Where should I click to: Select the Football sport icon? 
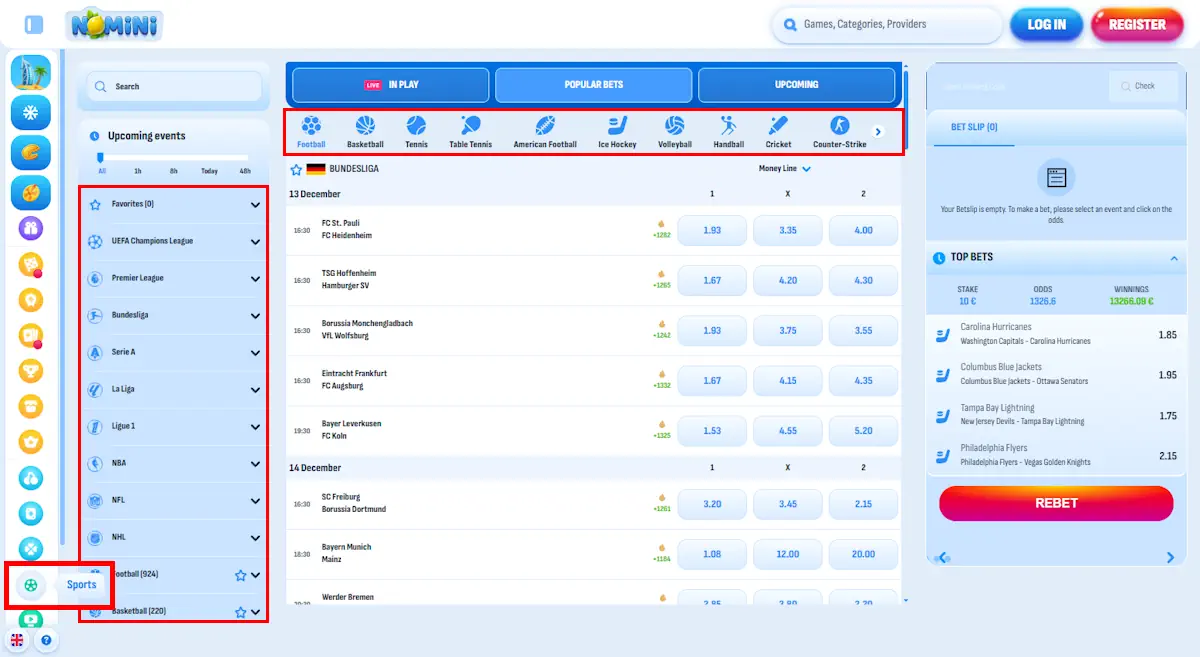coord(312,128)
